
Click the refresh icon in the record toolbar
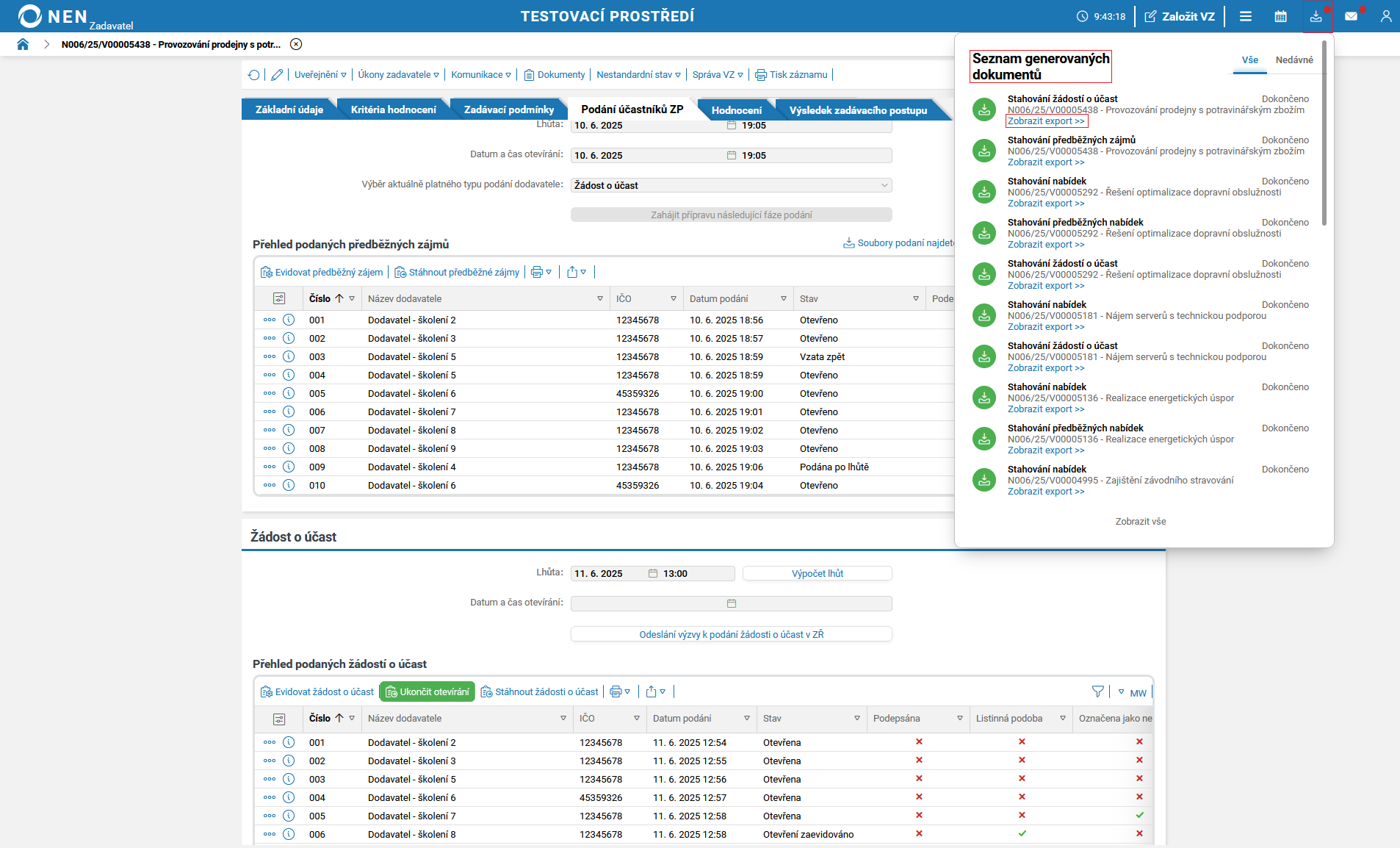click(254, 75)
